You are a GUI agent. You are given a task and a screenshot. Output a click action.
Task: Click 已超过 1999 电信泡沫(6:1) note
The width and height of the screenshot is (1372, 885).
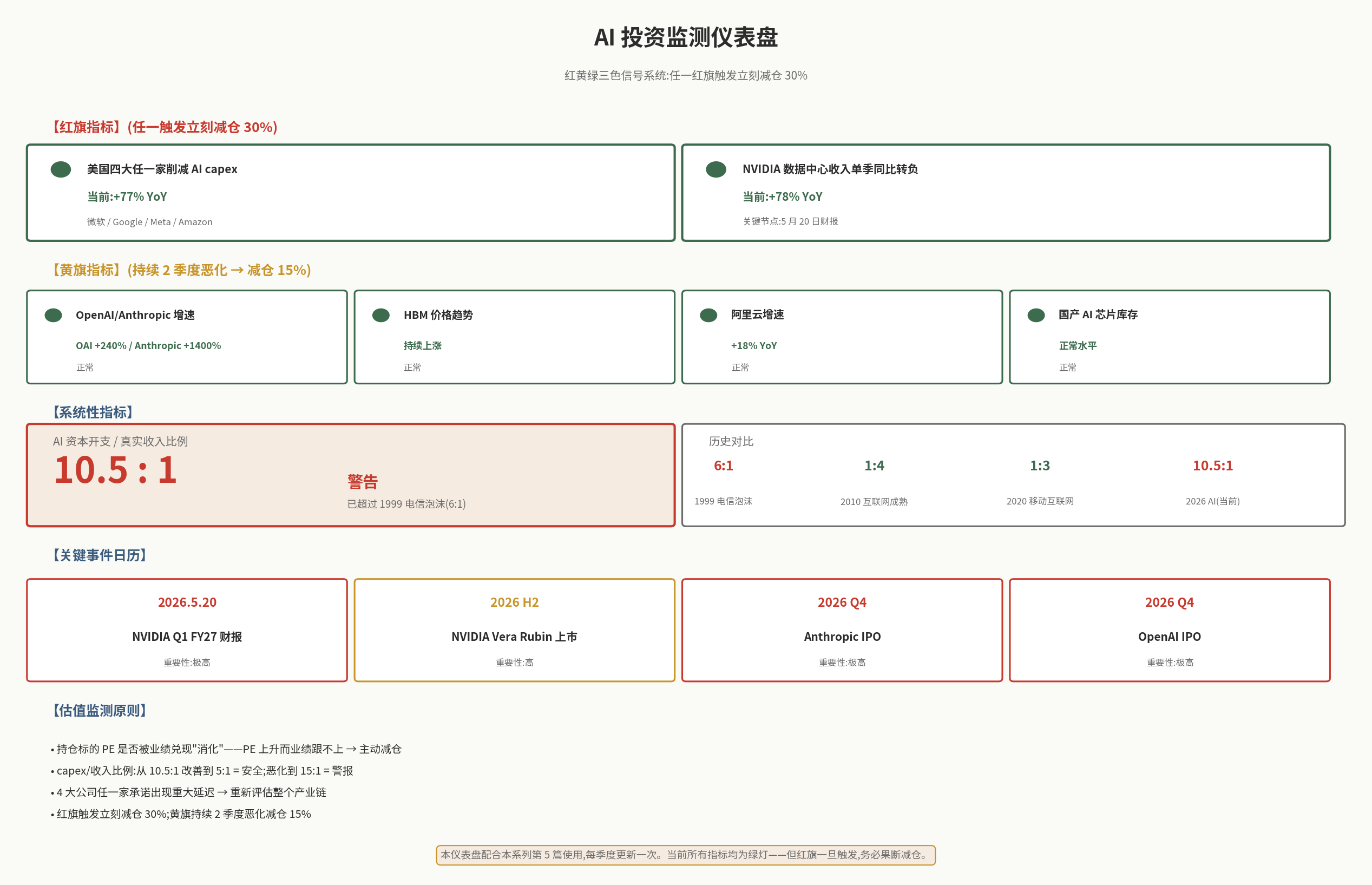[x=406, y=504]
